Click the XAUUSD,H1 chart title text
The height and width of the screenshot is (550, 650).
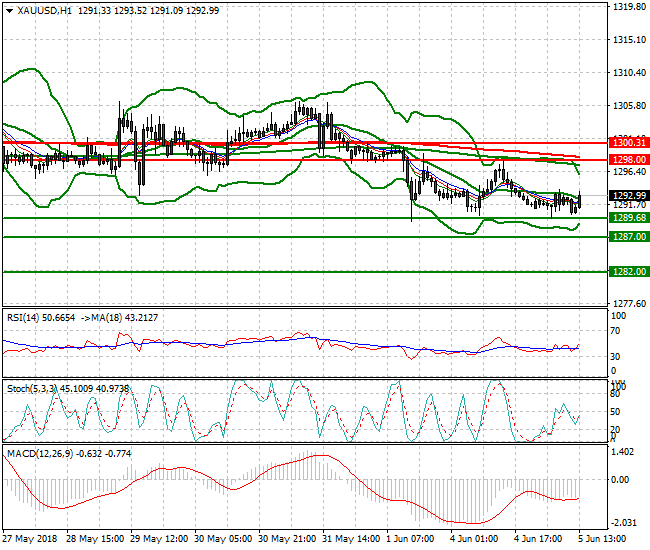pyautogui.click(x=39, y=9)
